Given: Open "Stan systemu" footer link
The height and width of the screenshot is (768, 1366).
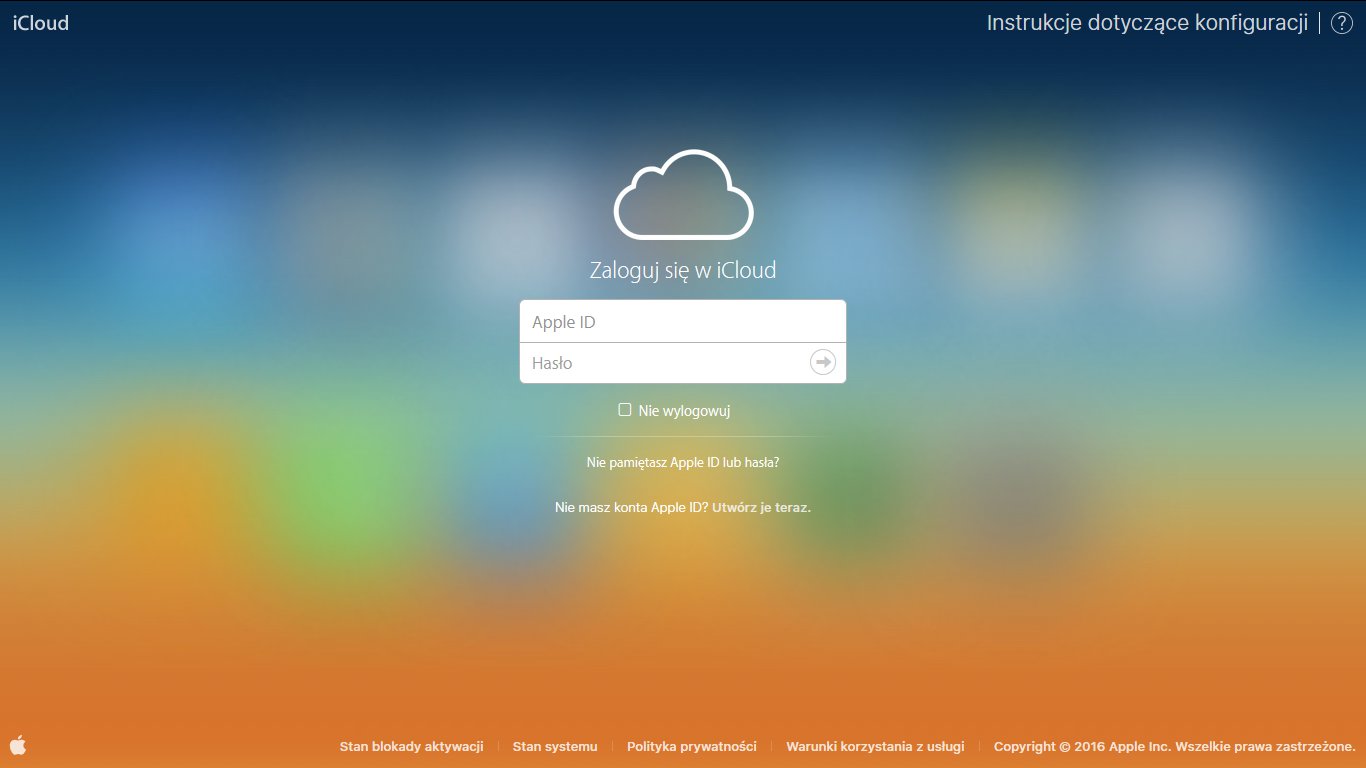Looking at the screenshot, I should (555, 746).
